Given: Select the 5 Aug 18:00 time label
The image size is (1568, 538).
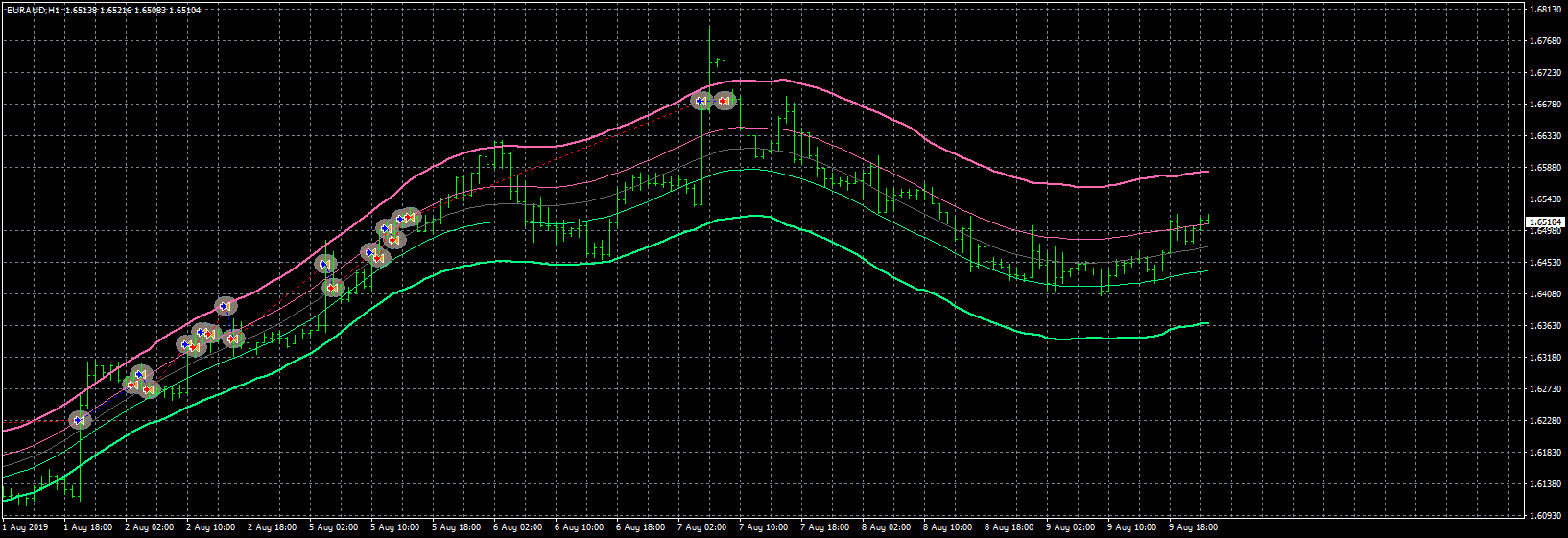Looking at the screenshot, I should pyautogui.click(x=456, y=527).
